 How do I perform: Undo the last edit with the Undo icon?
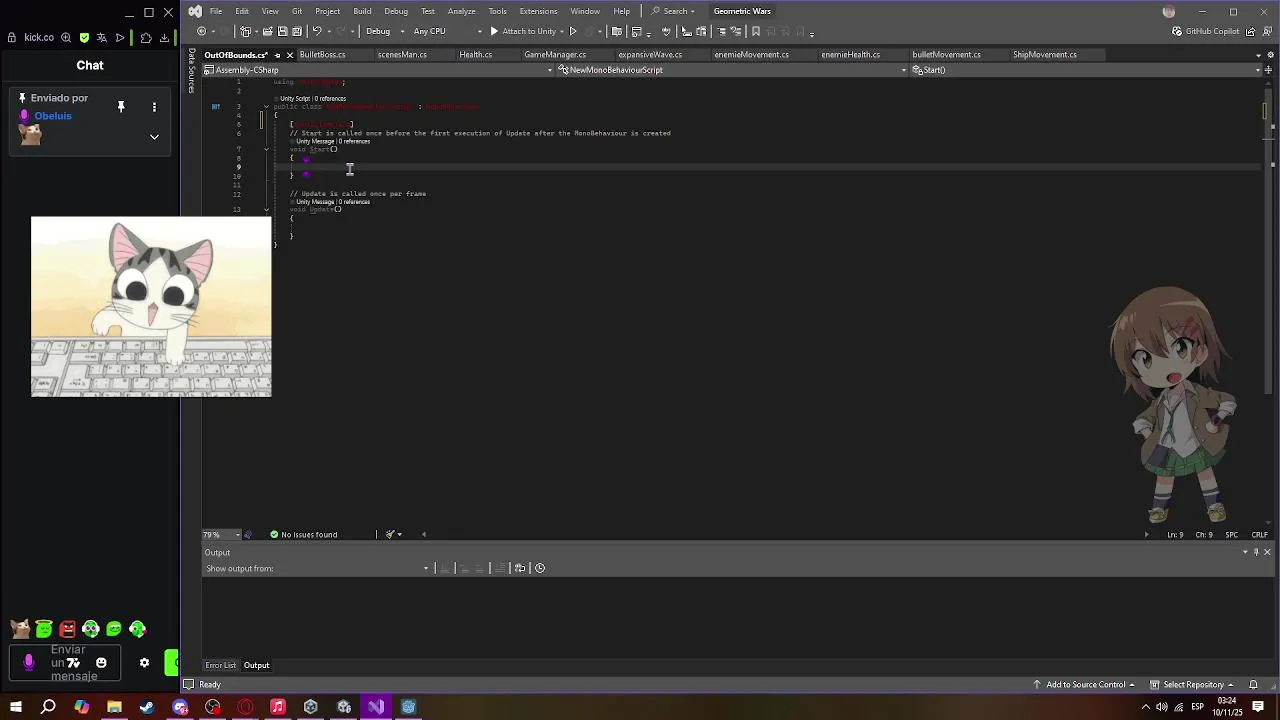[317, 31]
